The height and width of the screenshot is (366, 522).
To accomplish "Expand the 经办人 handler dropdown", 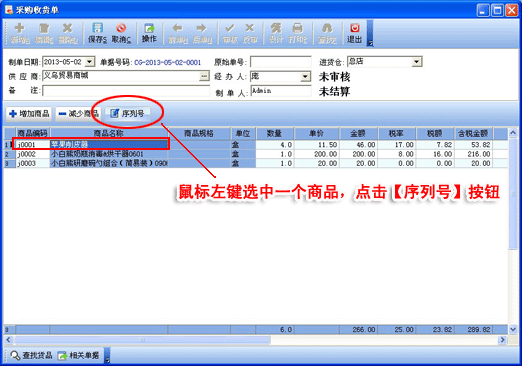I will (x=305, y=77).
